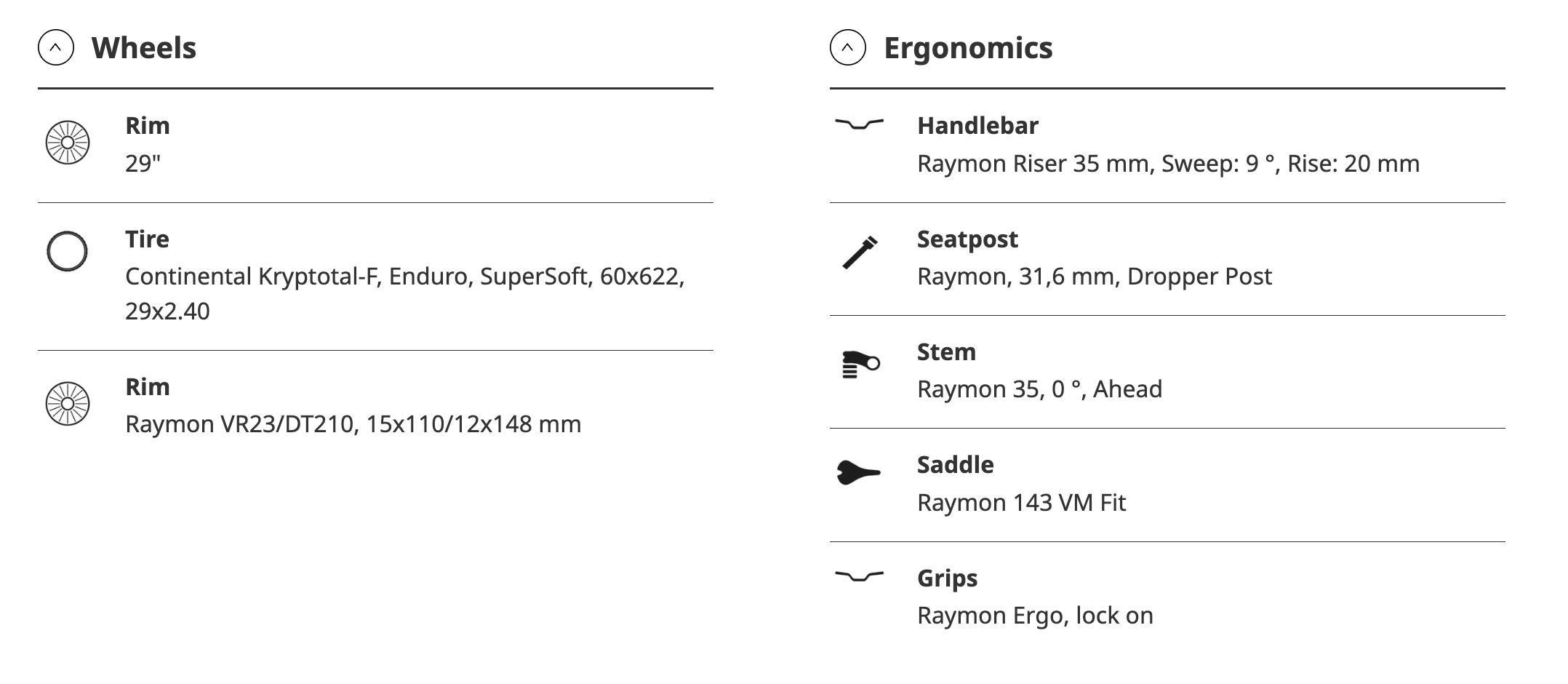Click the Raymon 143 VM Fit text
Screen dimensions: 1568x684
[x=1021, y=503]
